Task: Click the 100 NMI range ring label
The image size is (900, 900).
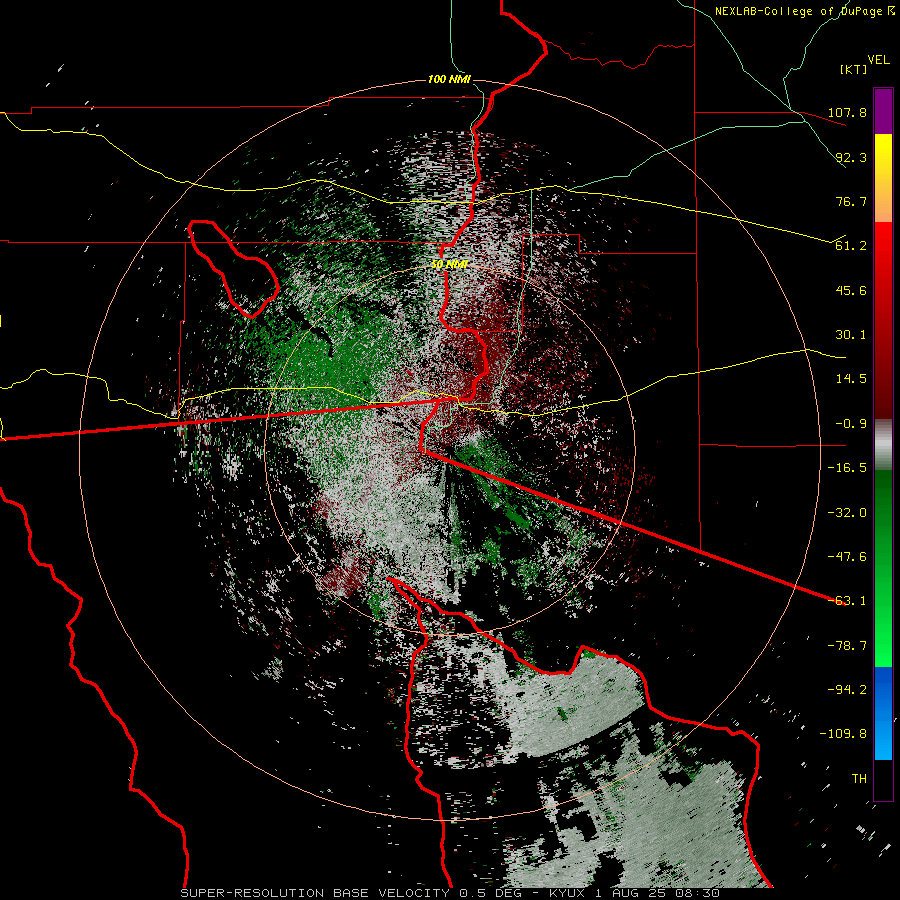Action: point(449,79)
